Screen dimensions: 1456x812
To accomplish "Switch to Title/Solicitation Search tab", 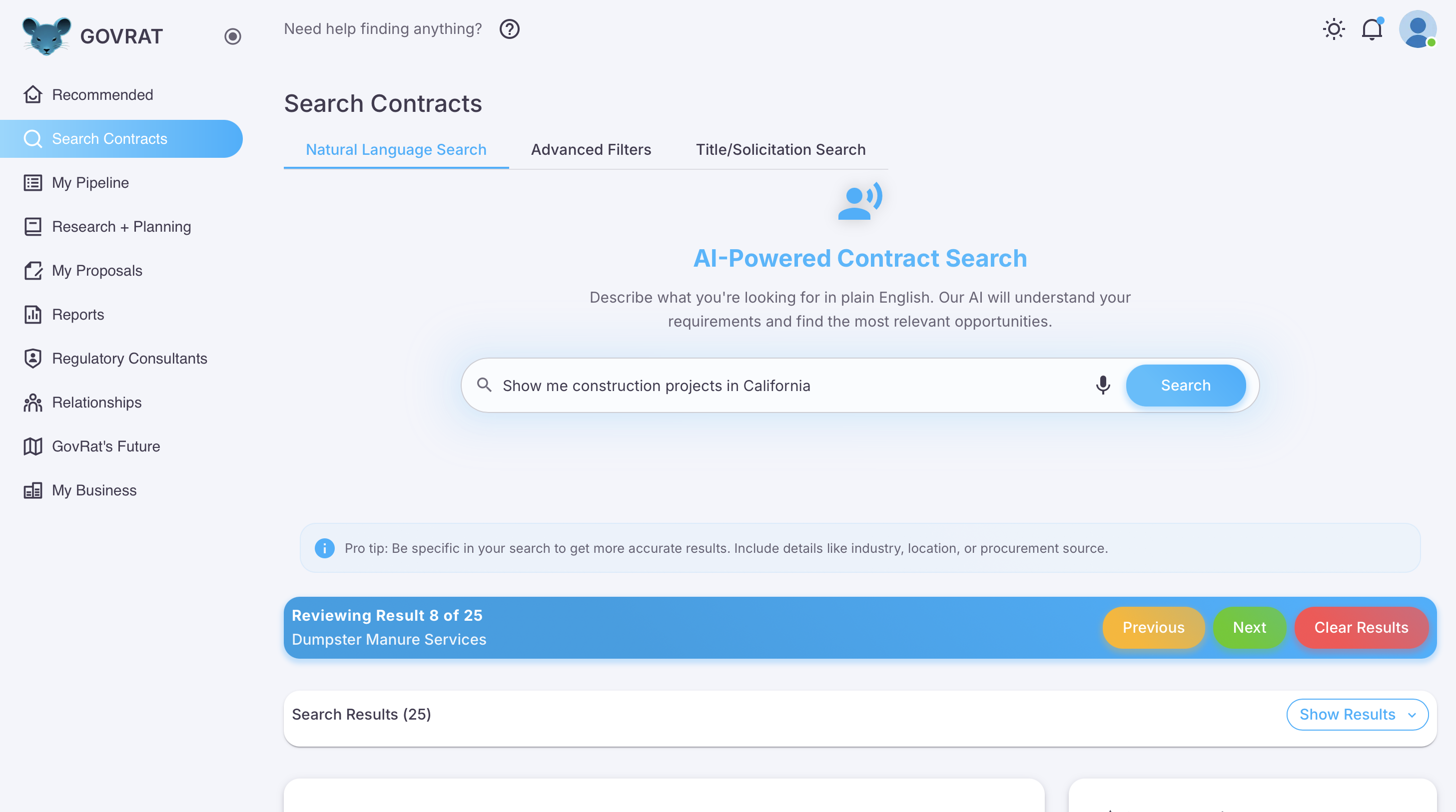I will point(780,149).
